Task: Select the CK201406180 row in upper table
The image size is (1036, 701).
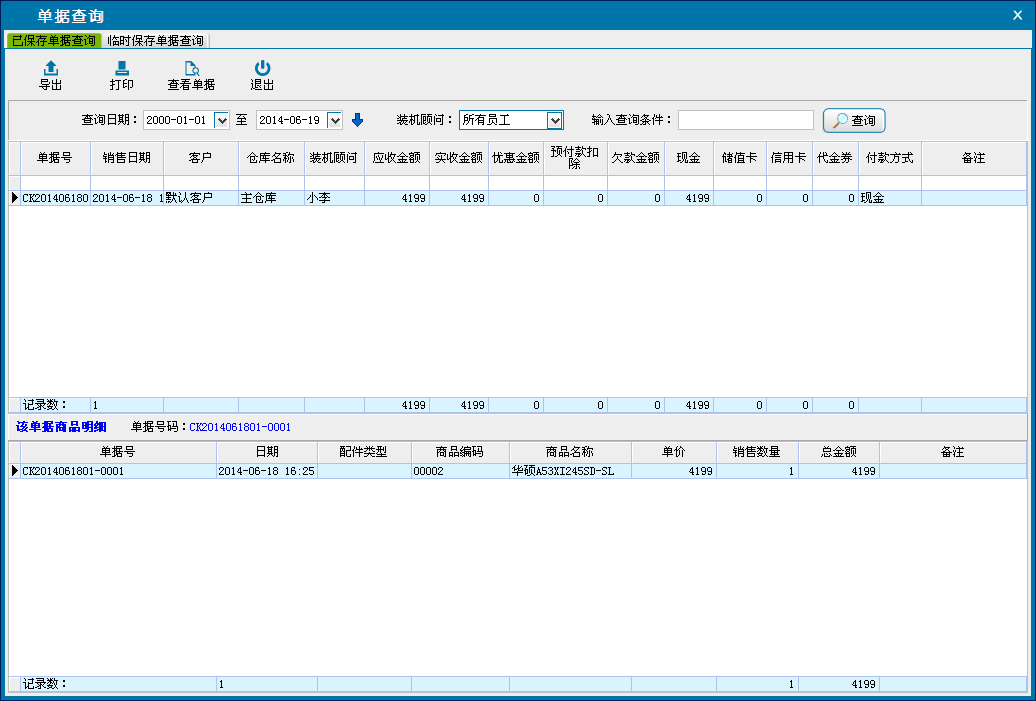Action: coord(55,198)
